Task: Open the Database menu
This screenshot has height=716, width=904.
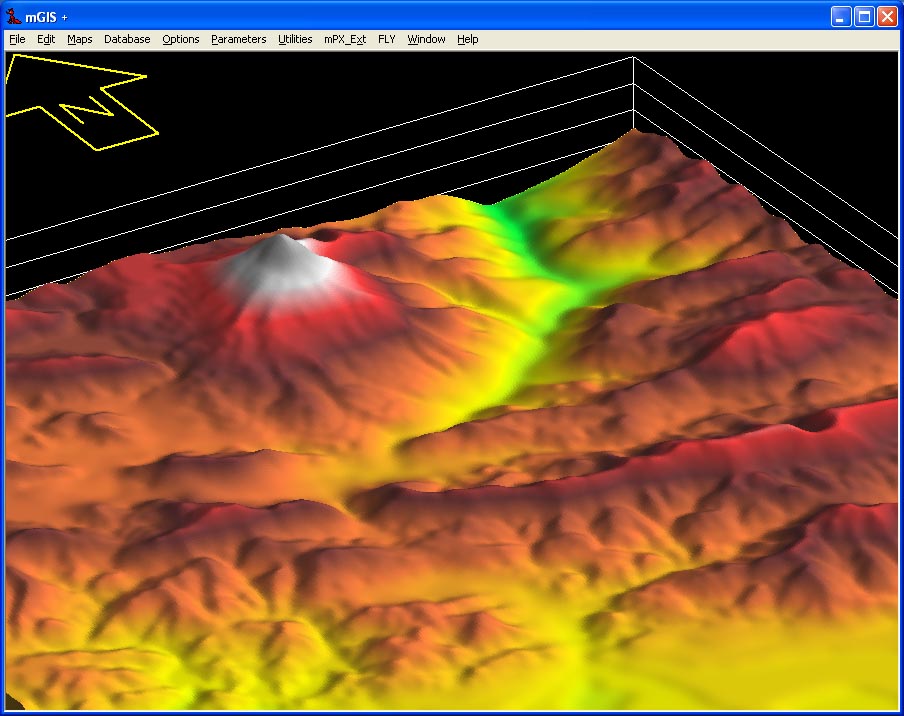Action: (127, 39)
